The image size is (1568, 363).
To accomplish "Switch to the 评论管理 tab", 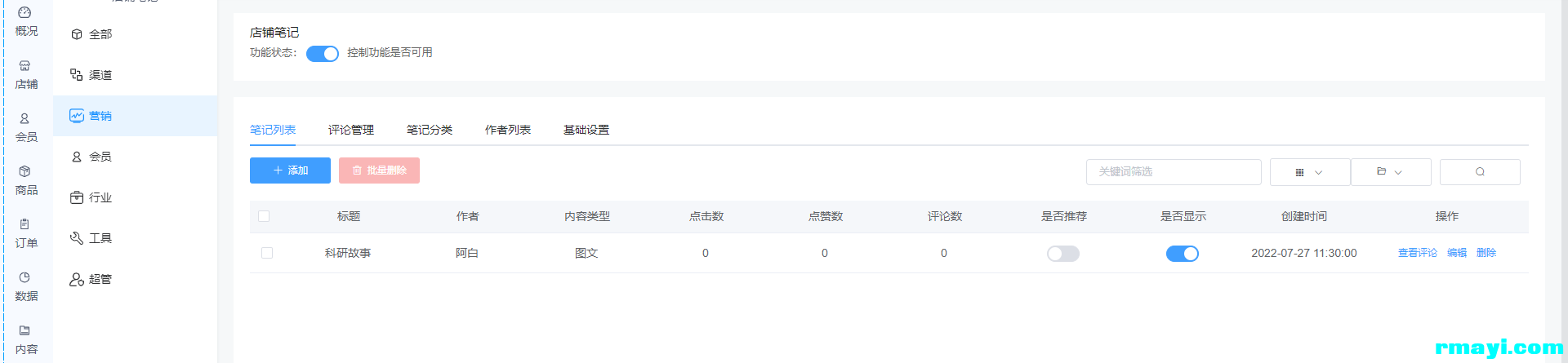I will (x=351, y=130).
